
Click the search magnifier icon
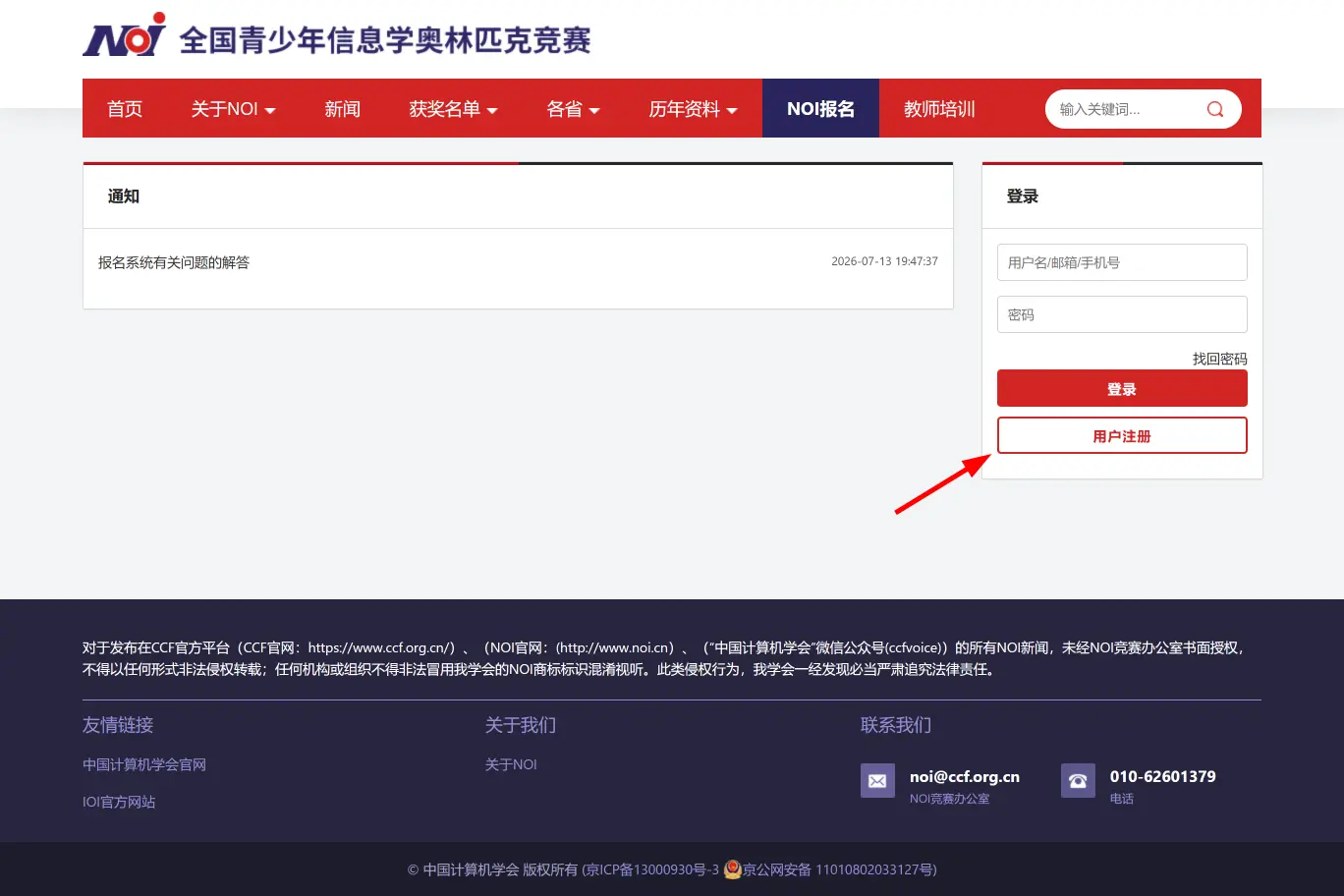[1215, 109]
